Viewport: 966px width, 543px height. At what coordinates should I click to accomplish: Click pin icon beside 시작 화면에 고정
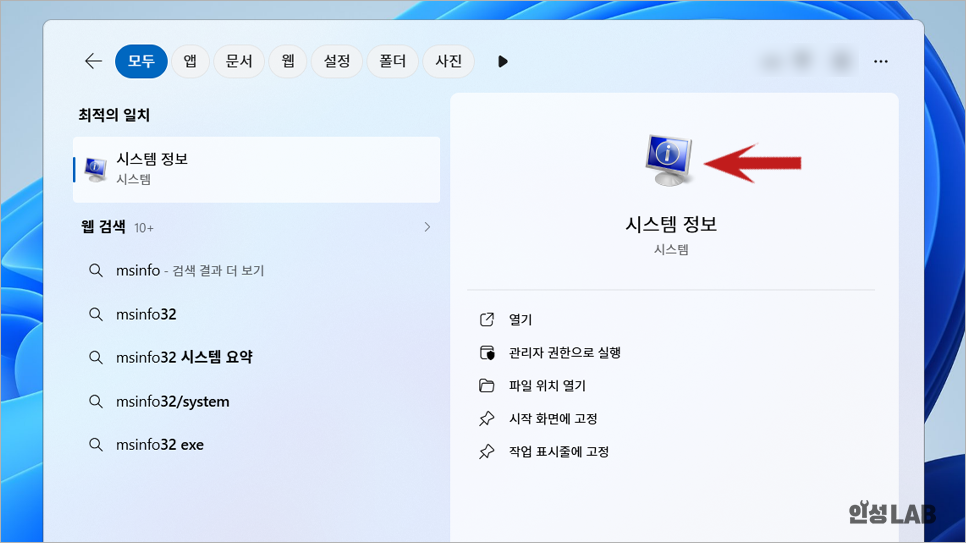click(x=487, y=418)
